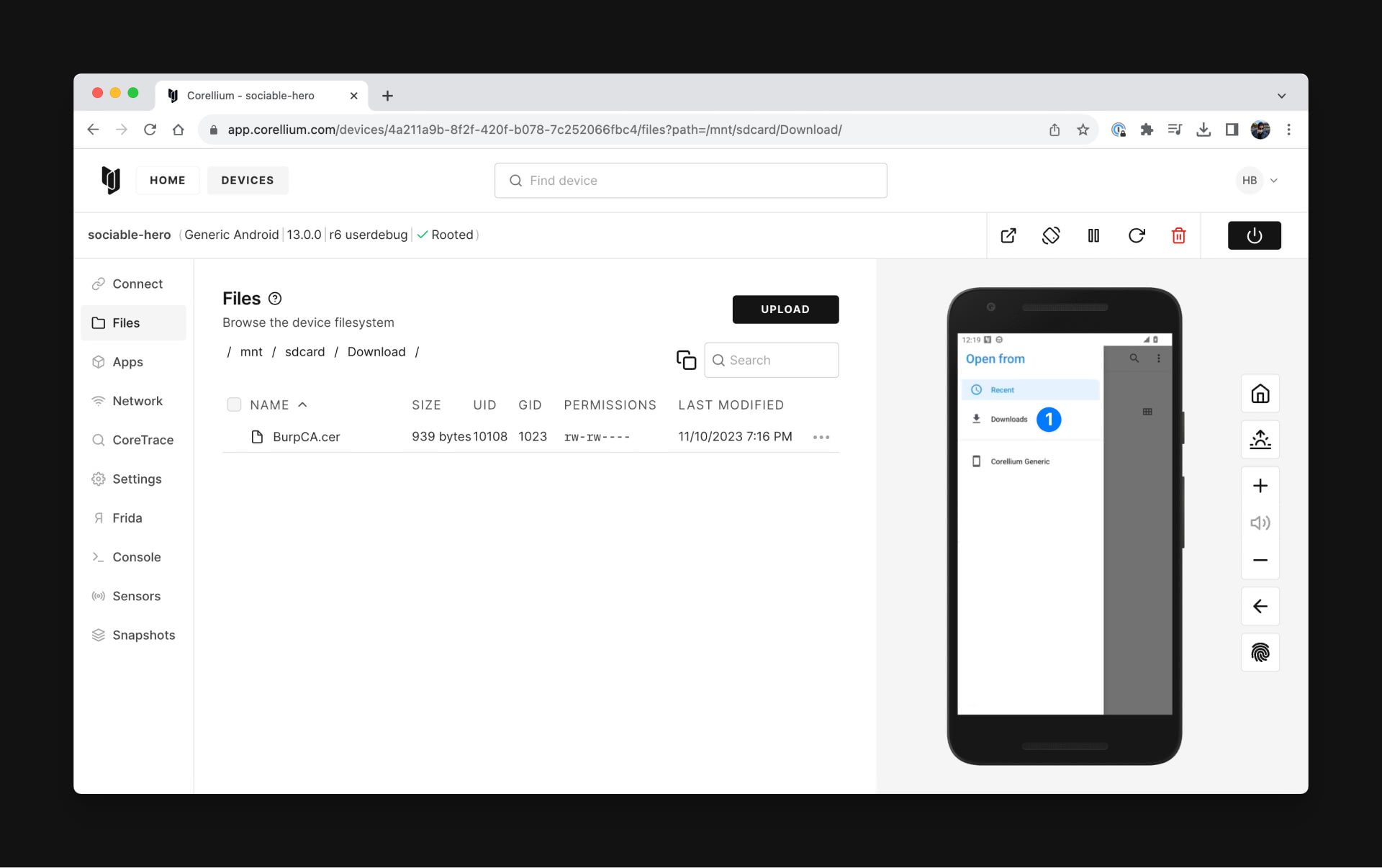Power off the device
The height and width of the screenshot is (868, 1382).
tap(1254, 235)
